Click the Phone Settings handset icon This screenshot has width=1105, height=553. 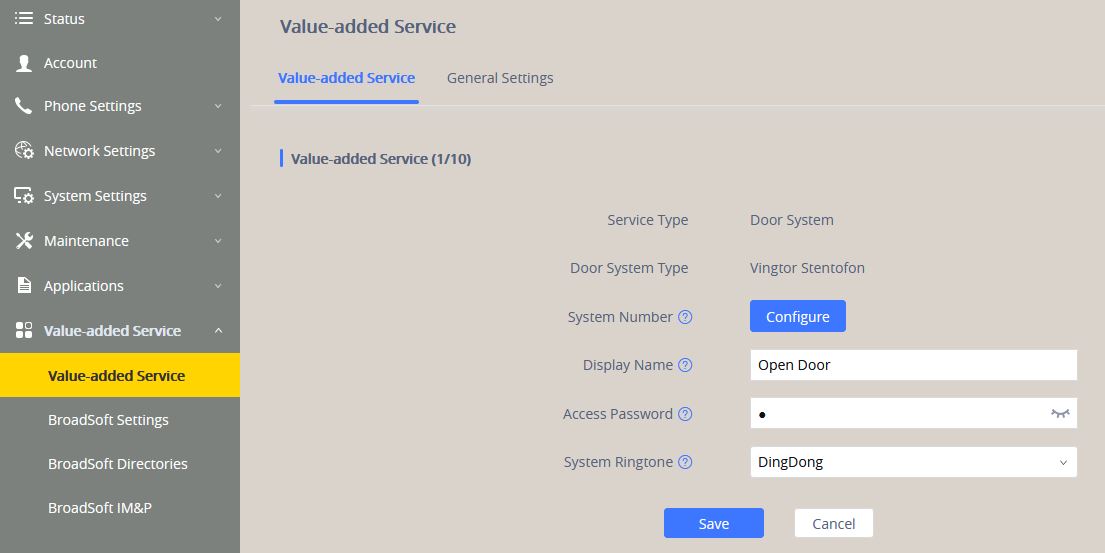(x=24, y=106)
